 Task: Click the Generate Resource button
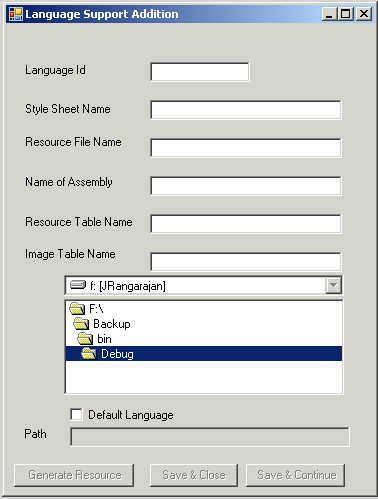74,475
